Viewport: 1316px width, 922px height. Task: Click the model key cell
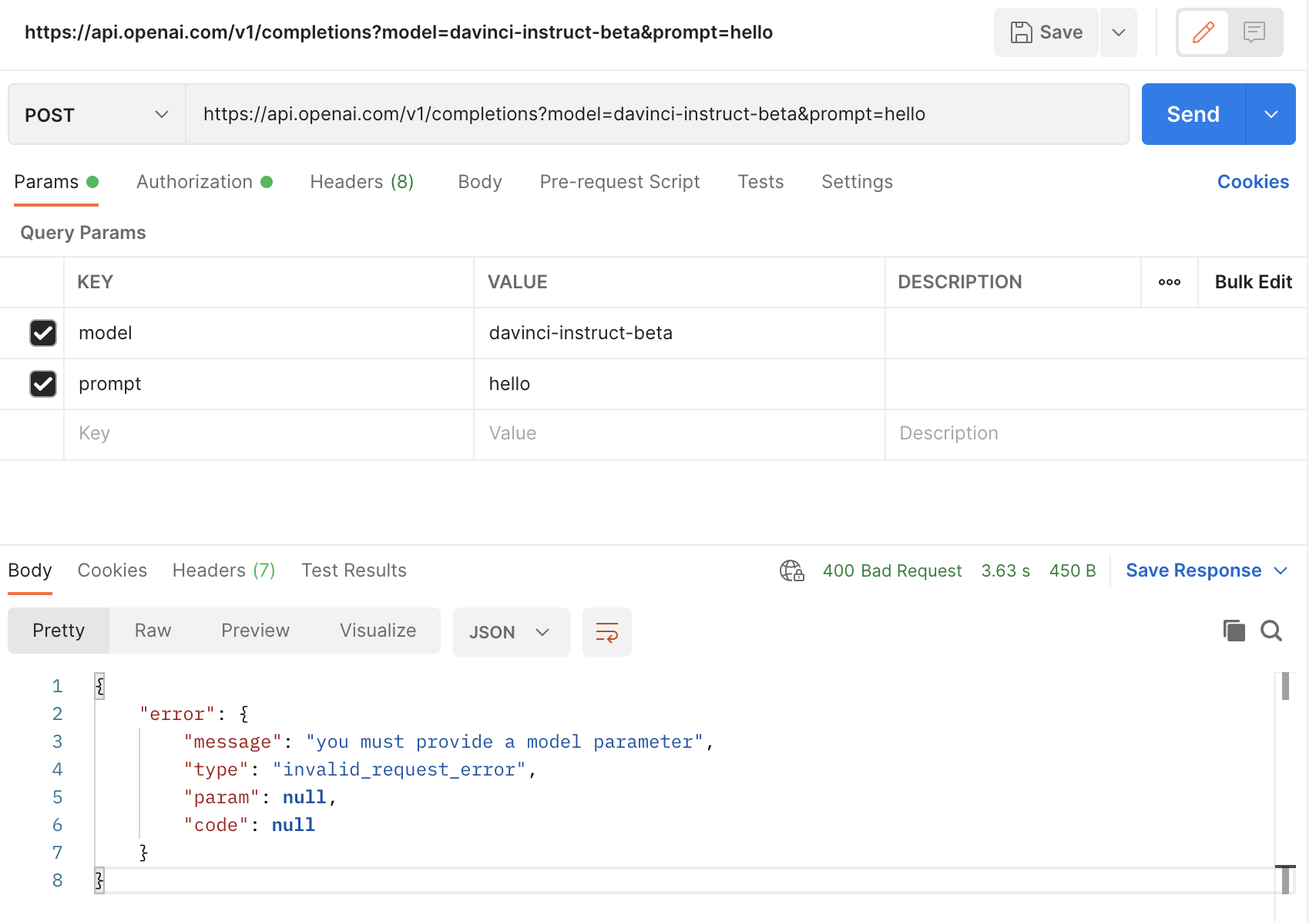pos(268,333)
